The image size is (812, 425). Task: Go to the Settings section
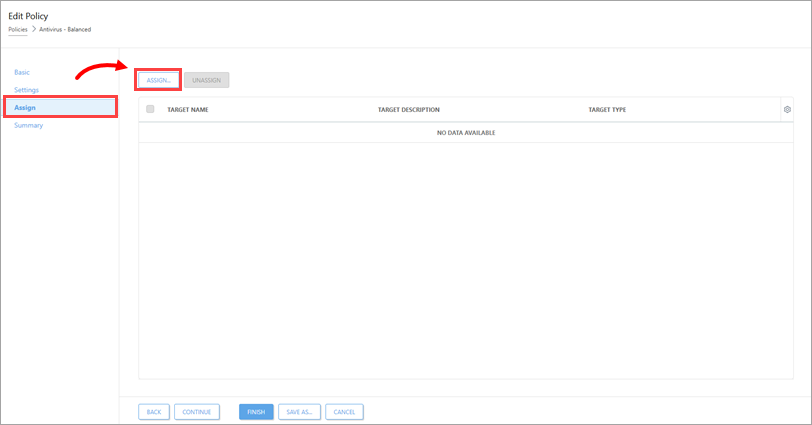click(x=26, y=90)
